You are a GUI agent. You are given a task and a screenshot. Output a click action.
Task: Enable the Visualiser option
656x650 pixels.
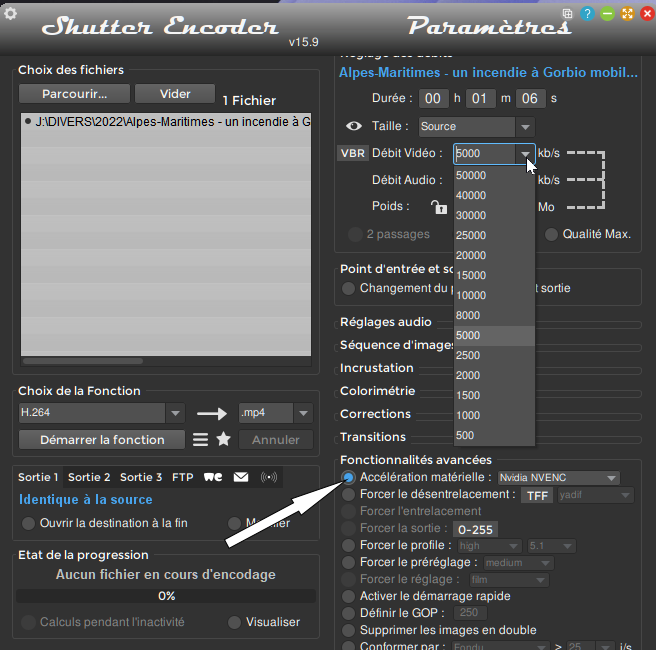point(234,622)
